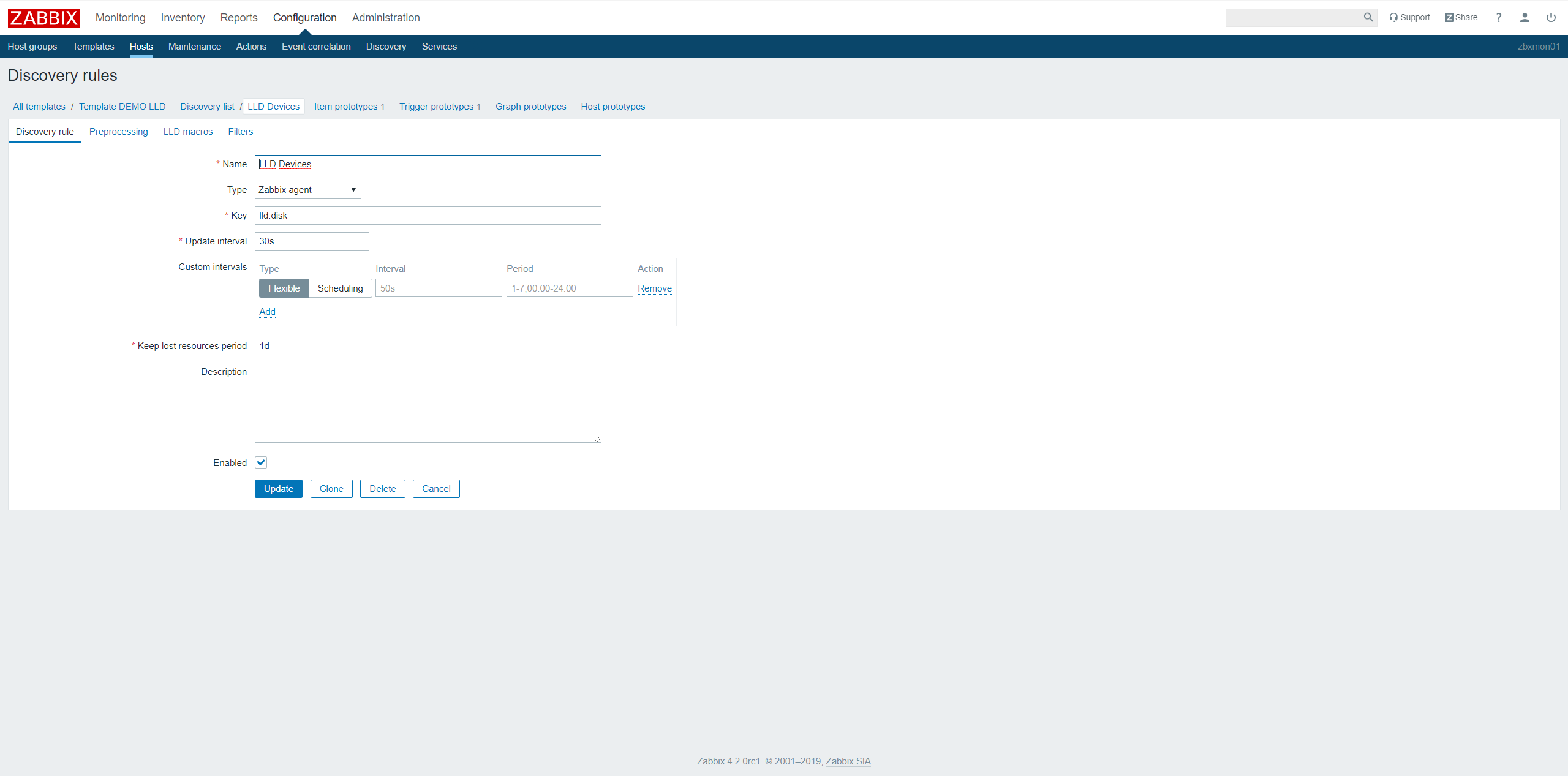Image resolution: width=1568 pixels, height=776 pixels.
Task: Switch to the Filters tab
Action: [x=241, y=132]
